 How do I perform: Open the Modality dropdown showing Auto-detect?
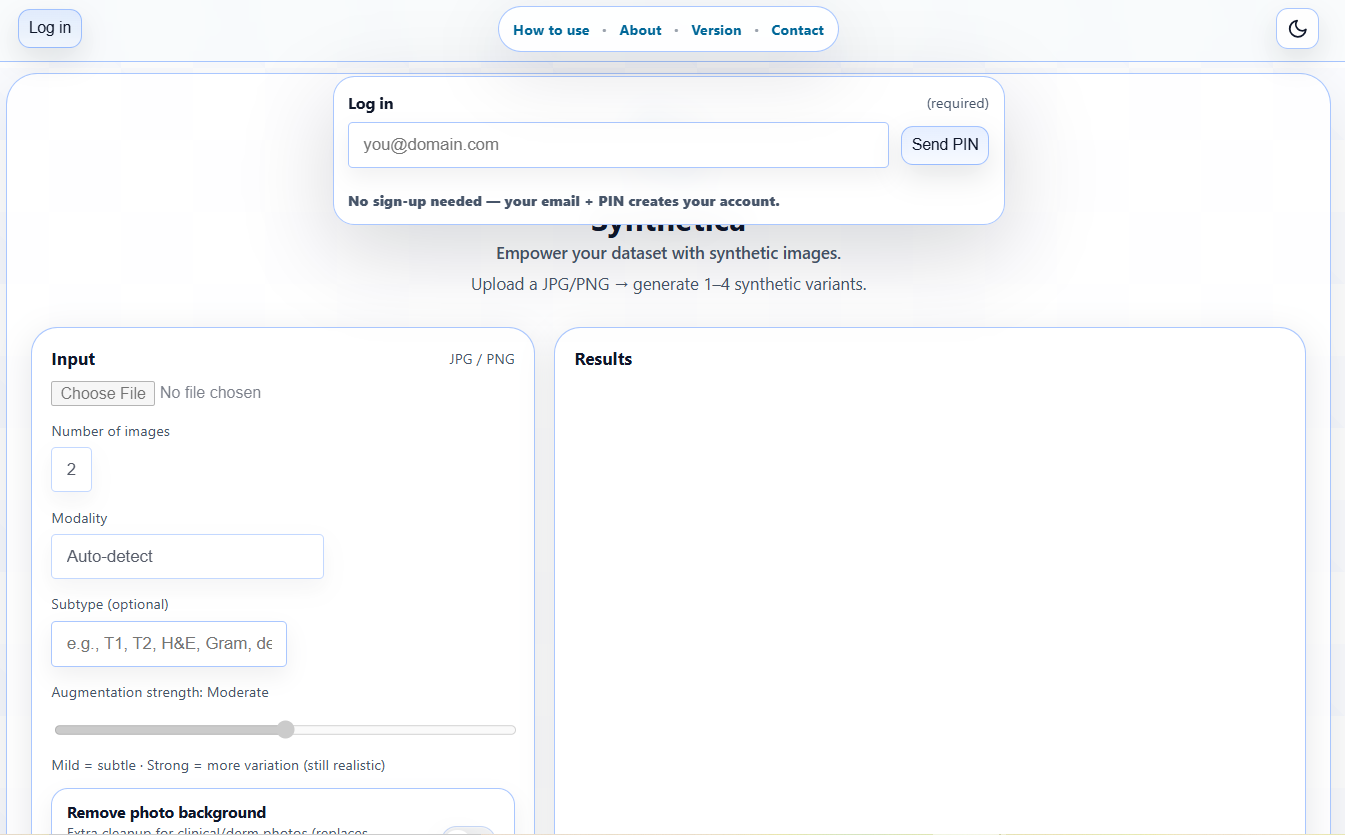pos(187,556)
